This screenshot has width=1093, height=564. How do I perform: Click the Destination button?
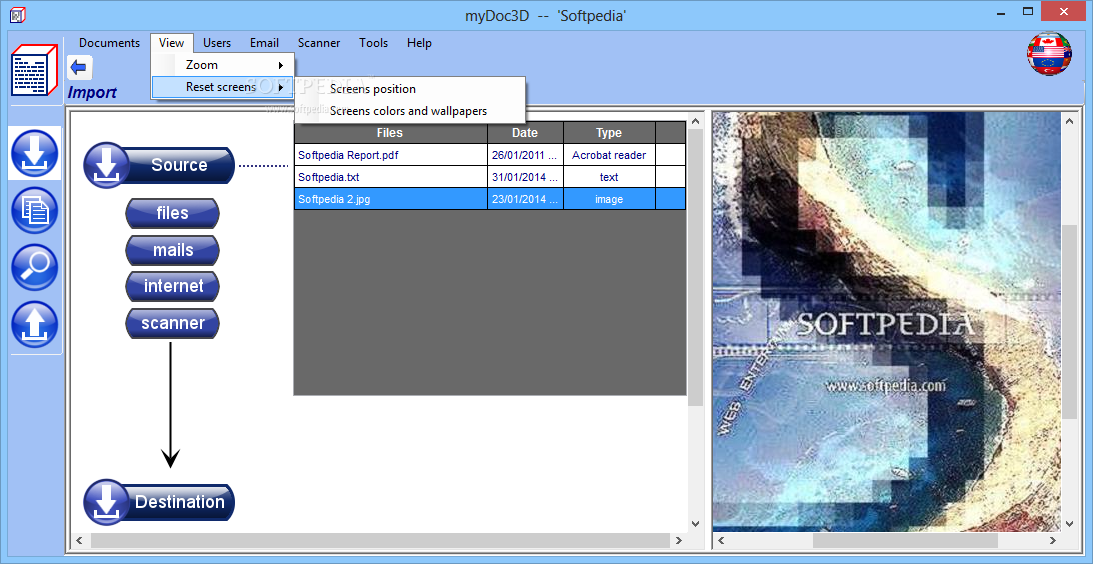click(x=159, y=502)
